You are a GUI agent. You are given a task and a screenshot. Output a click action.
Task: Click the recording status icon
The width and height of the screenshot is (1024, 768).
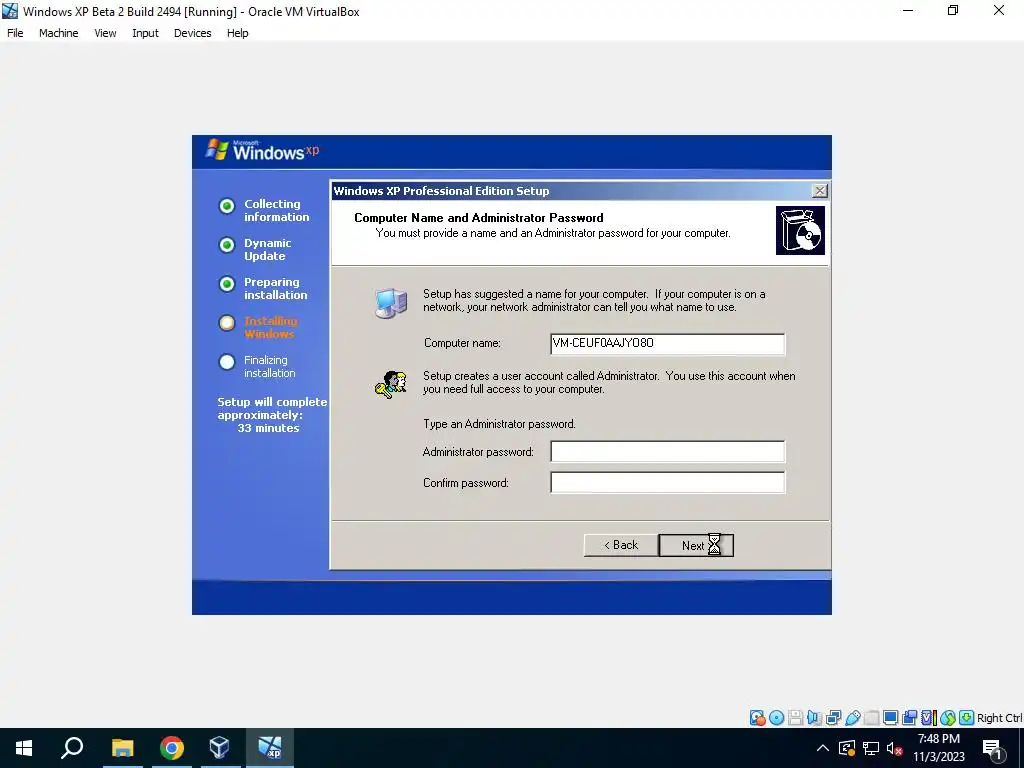909,718
